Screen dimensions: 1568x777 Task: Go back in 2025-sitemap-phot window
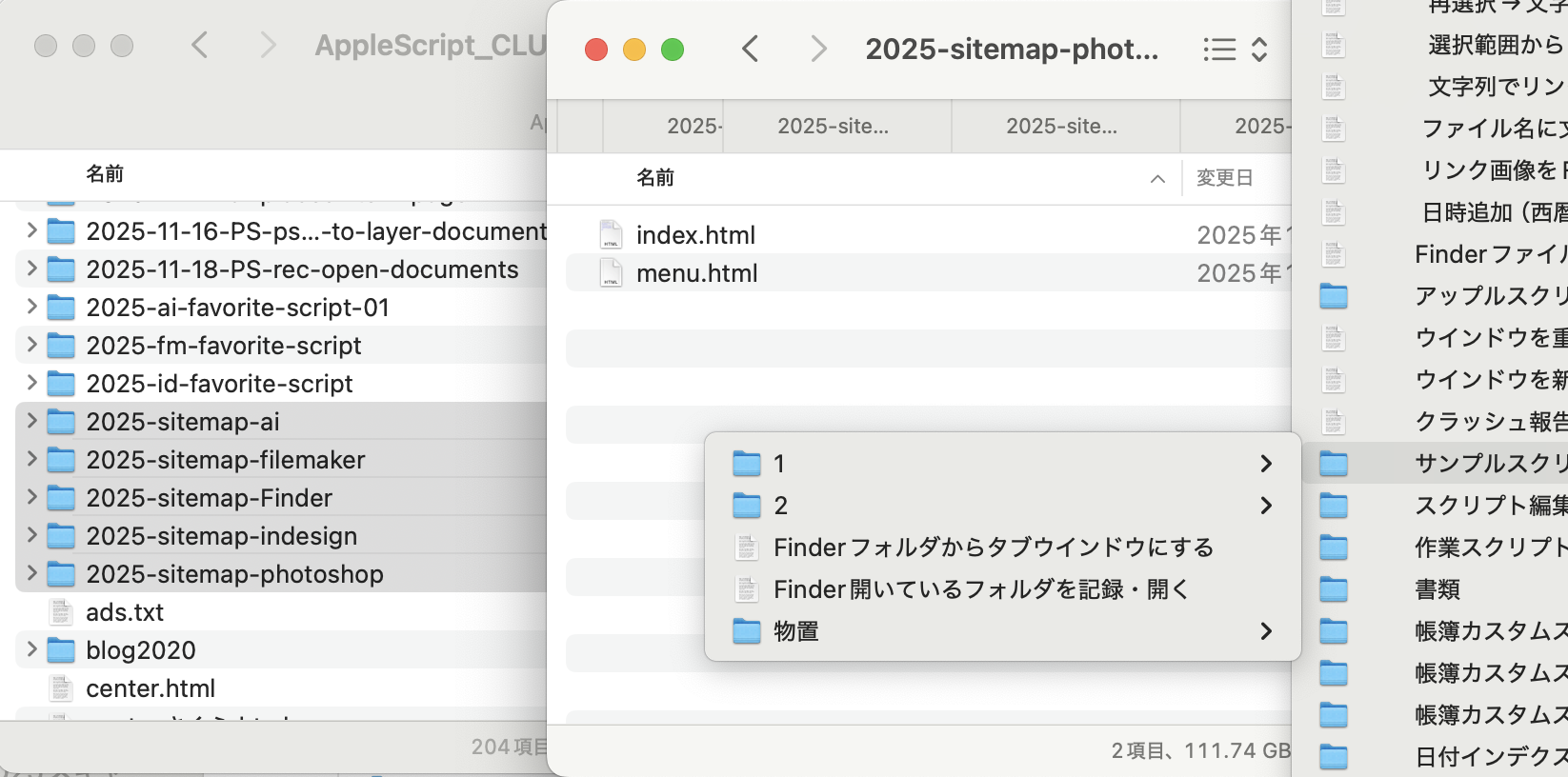[751, 50]
